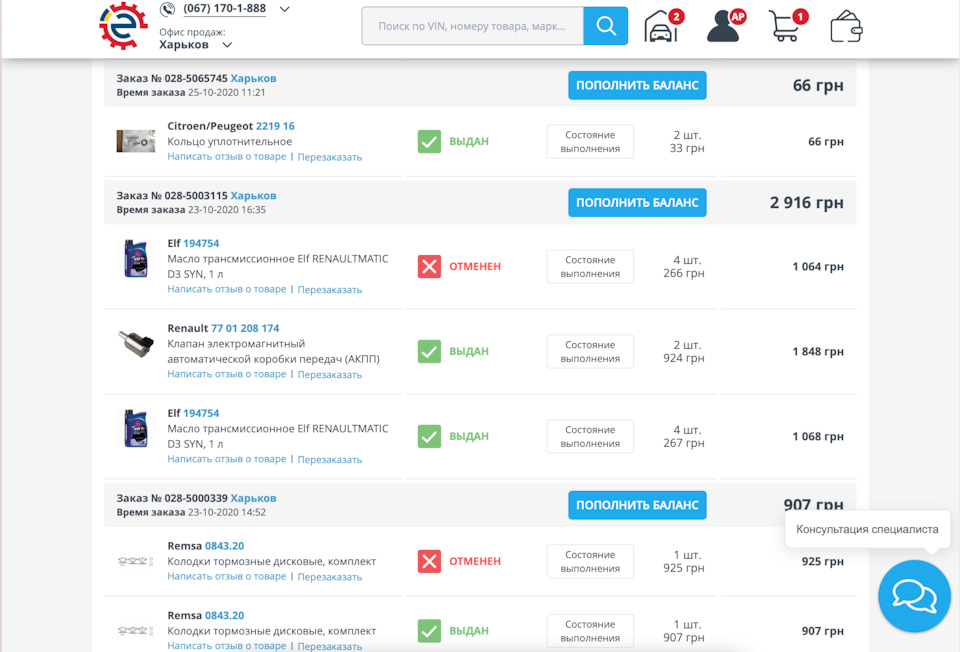Viewport: 960px width, 652px height.
Task: Click green check icon of Citroen ring
Action: coord(429,141)
